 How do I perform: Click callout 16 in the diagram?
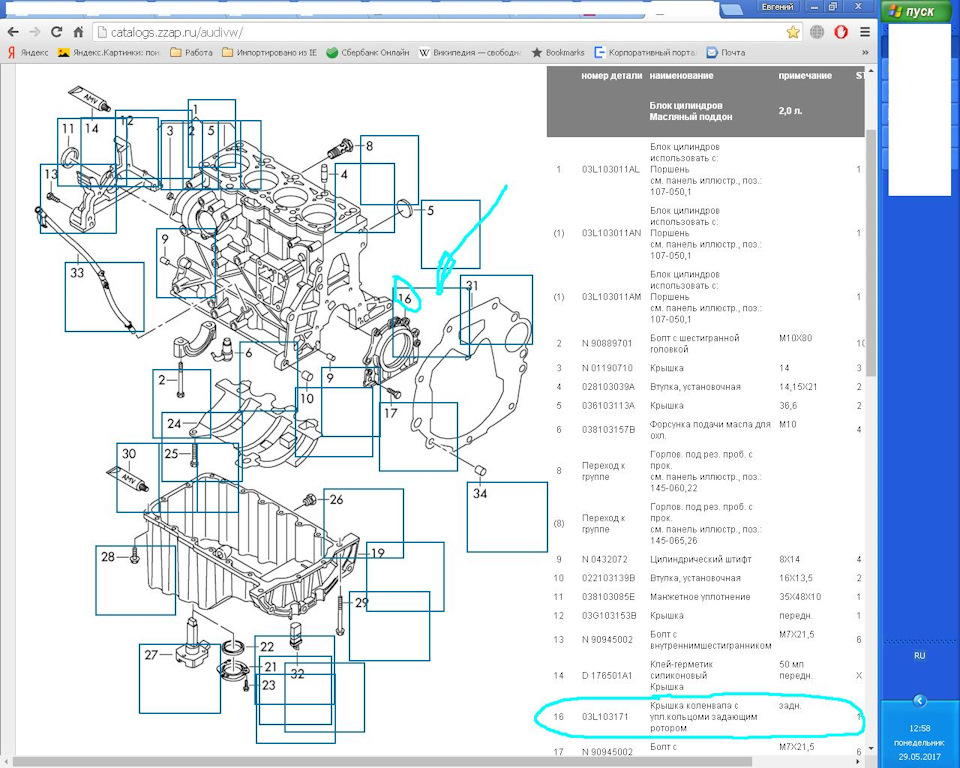click(x=405, y=299)
